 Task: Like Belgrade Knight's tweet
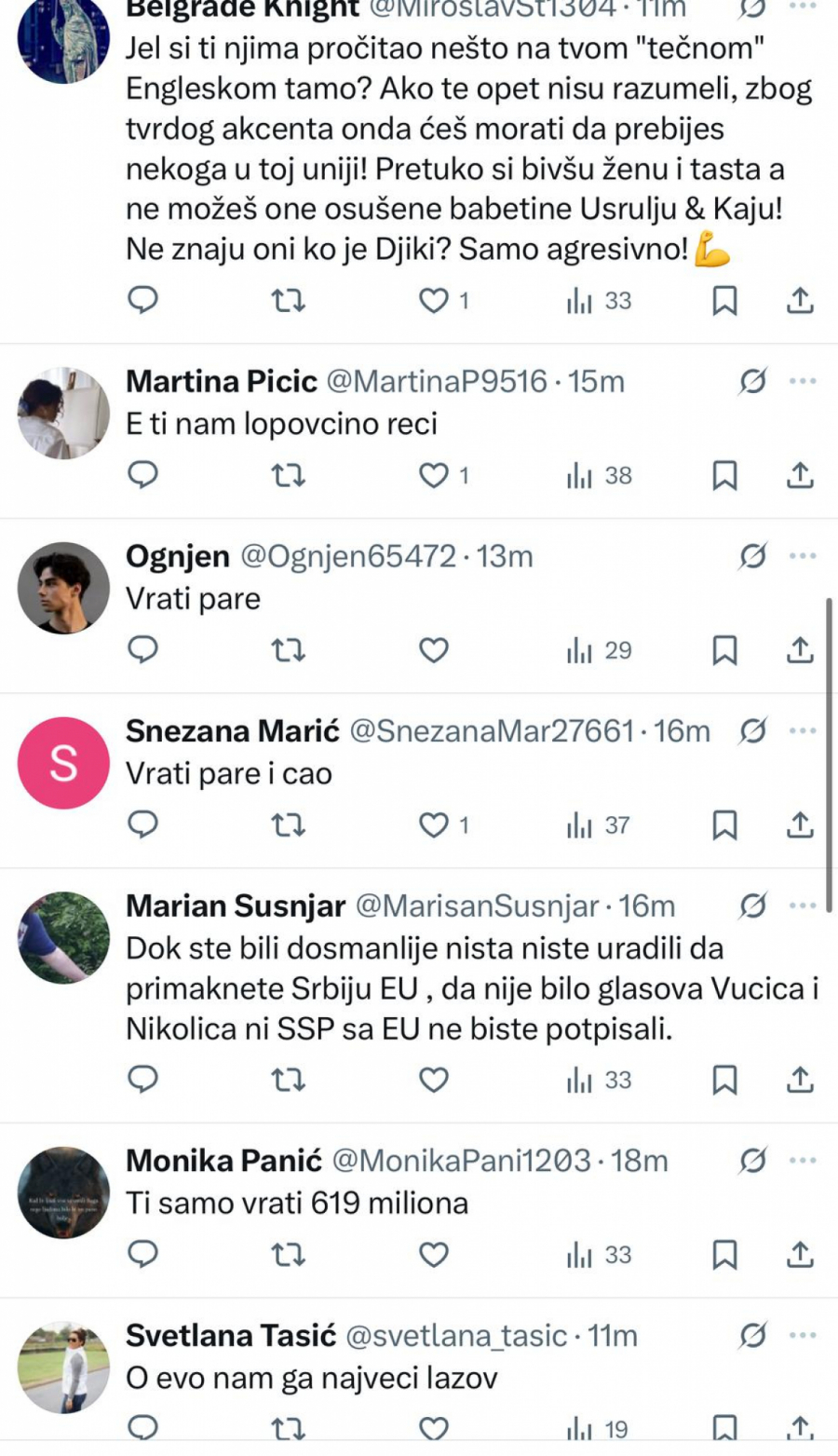(x=434, y=301)
